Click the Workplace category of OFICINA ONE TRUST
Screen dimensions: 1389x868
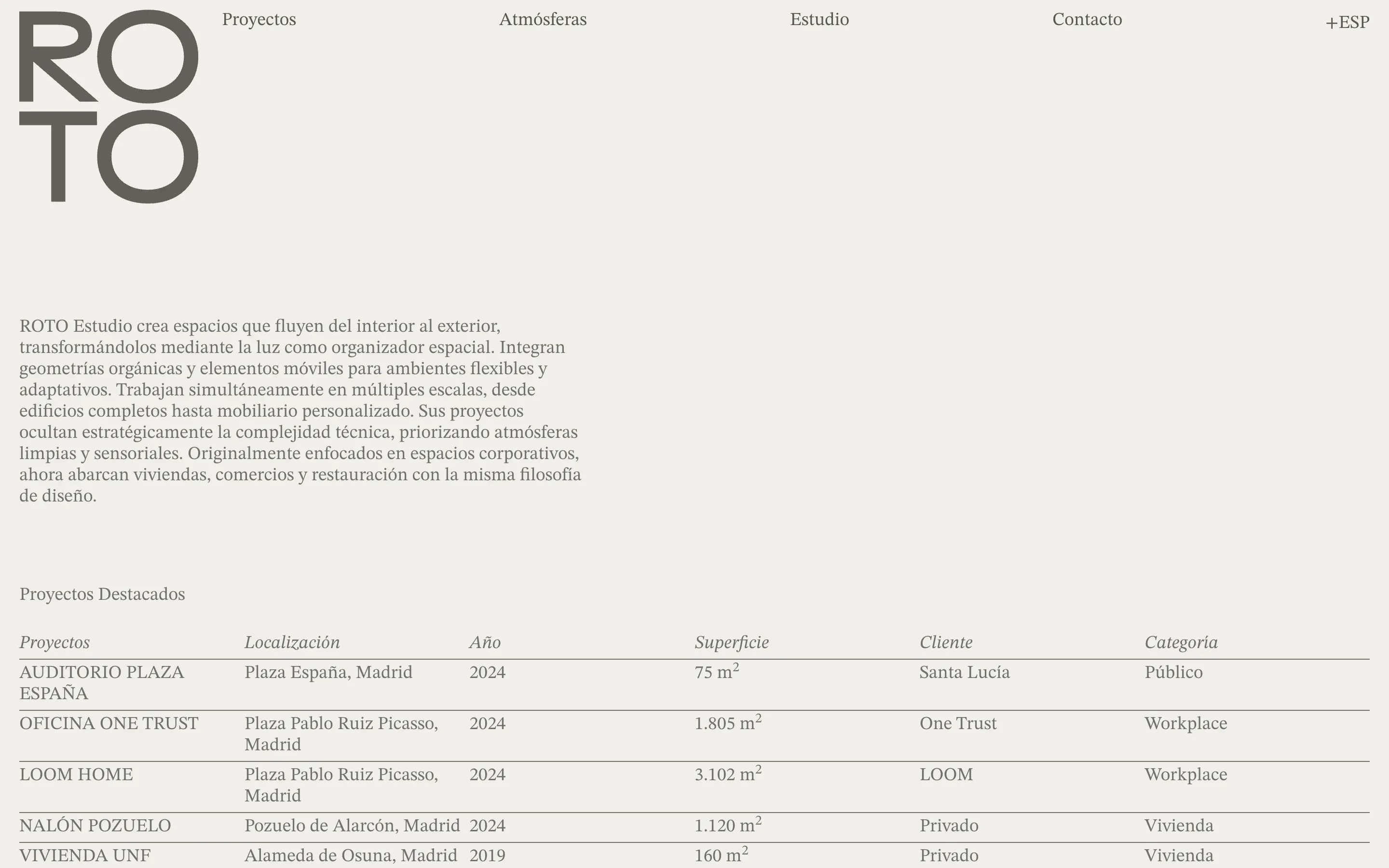1186,723
